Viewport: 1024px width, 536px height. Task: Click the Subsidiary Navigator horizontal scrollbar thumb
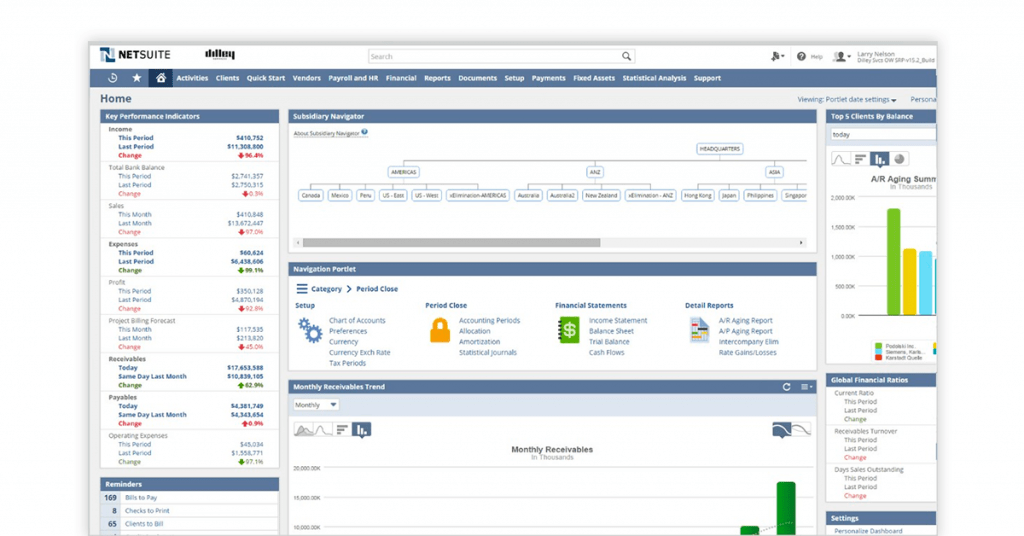click(451, 243)
